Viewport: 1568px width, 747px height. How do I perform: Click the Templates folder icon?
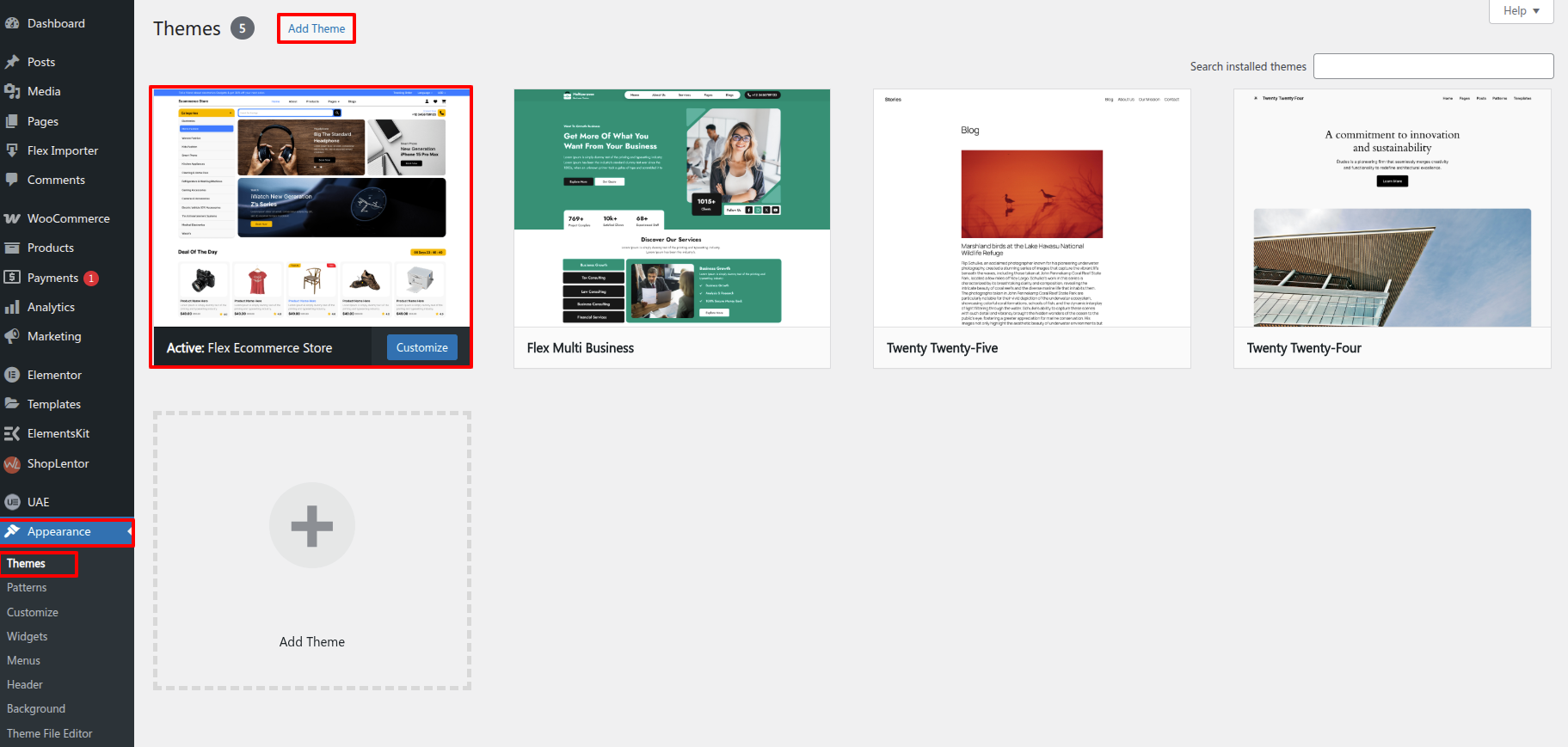[12, 404]
